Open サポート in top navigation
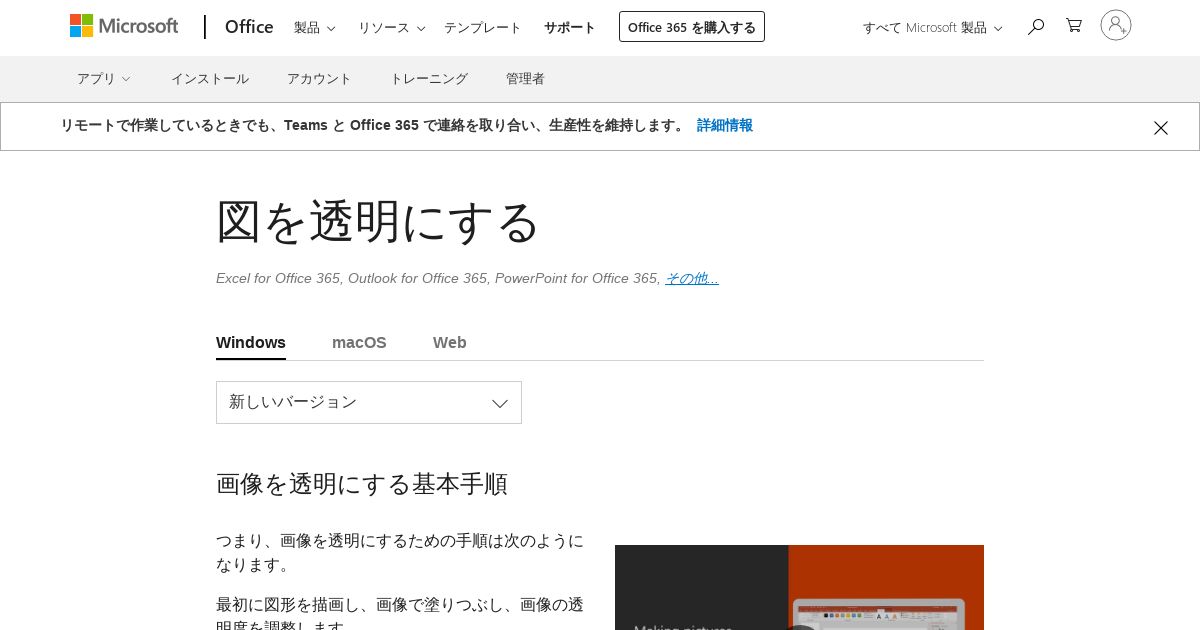This screenshot has width=1200, height=630. pos(570,28)
